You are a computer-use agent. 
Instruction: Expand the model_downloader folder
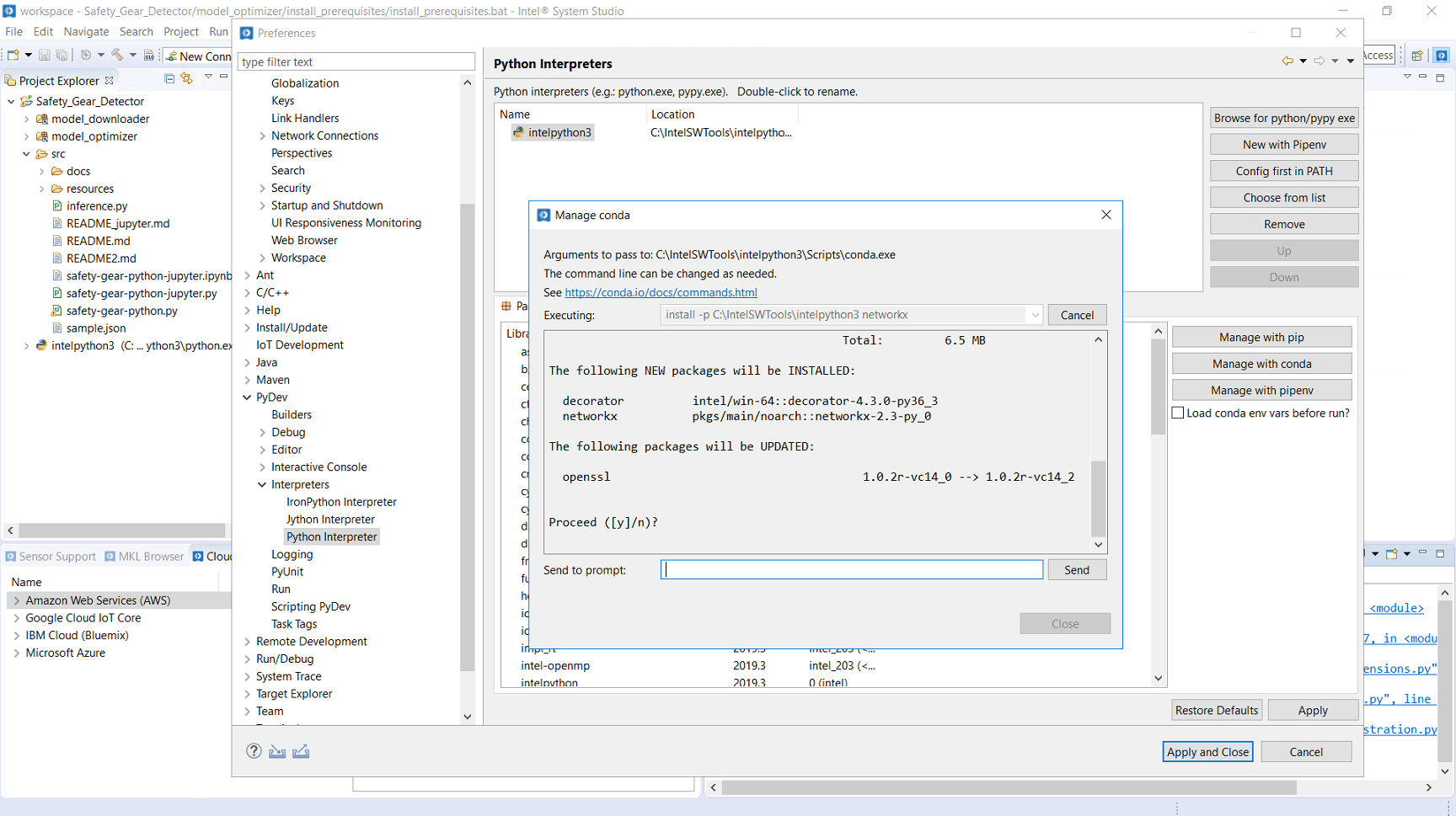coord(26,119)
